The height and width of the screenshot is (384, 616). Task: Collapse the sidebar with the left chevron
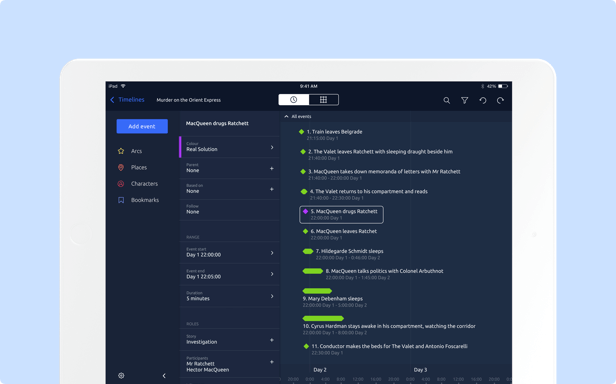click(x=164, y=375)
